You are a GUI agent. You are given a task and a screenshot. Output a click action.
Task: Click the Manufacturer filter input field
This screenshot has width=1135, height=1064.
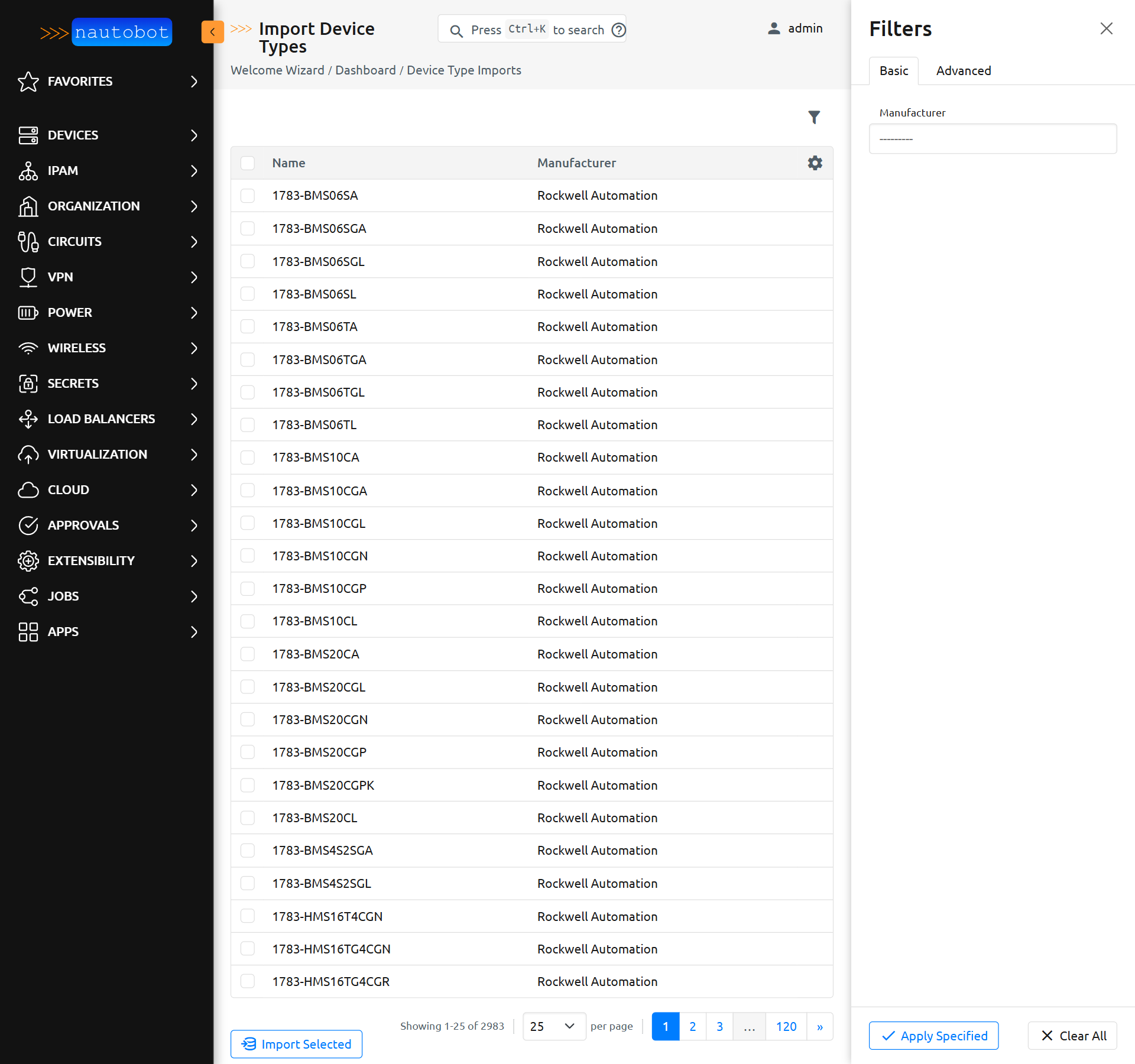[992, 138]
